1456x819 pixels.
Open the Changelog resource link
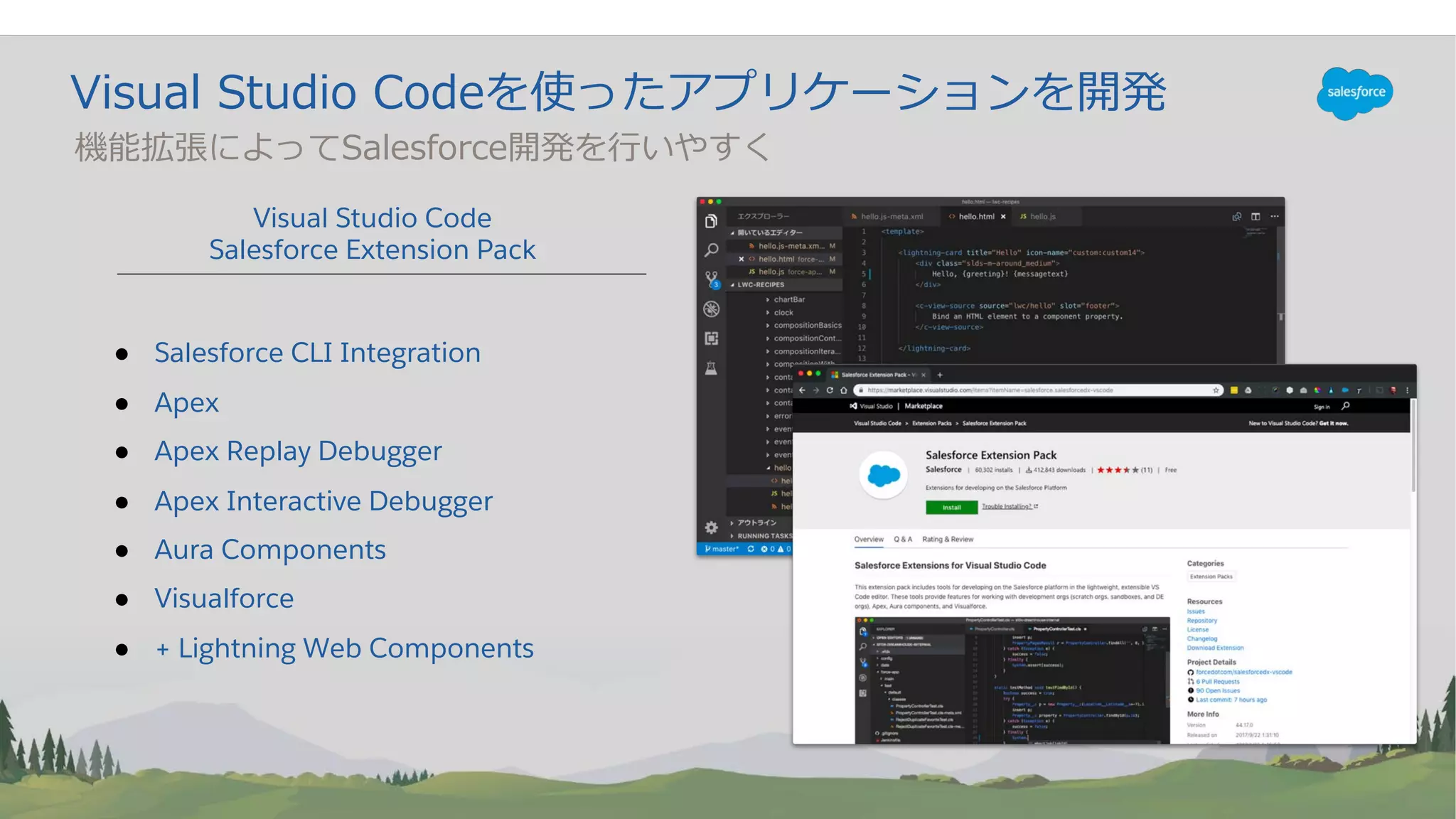pyautogui.click(x=1201, y=638)
